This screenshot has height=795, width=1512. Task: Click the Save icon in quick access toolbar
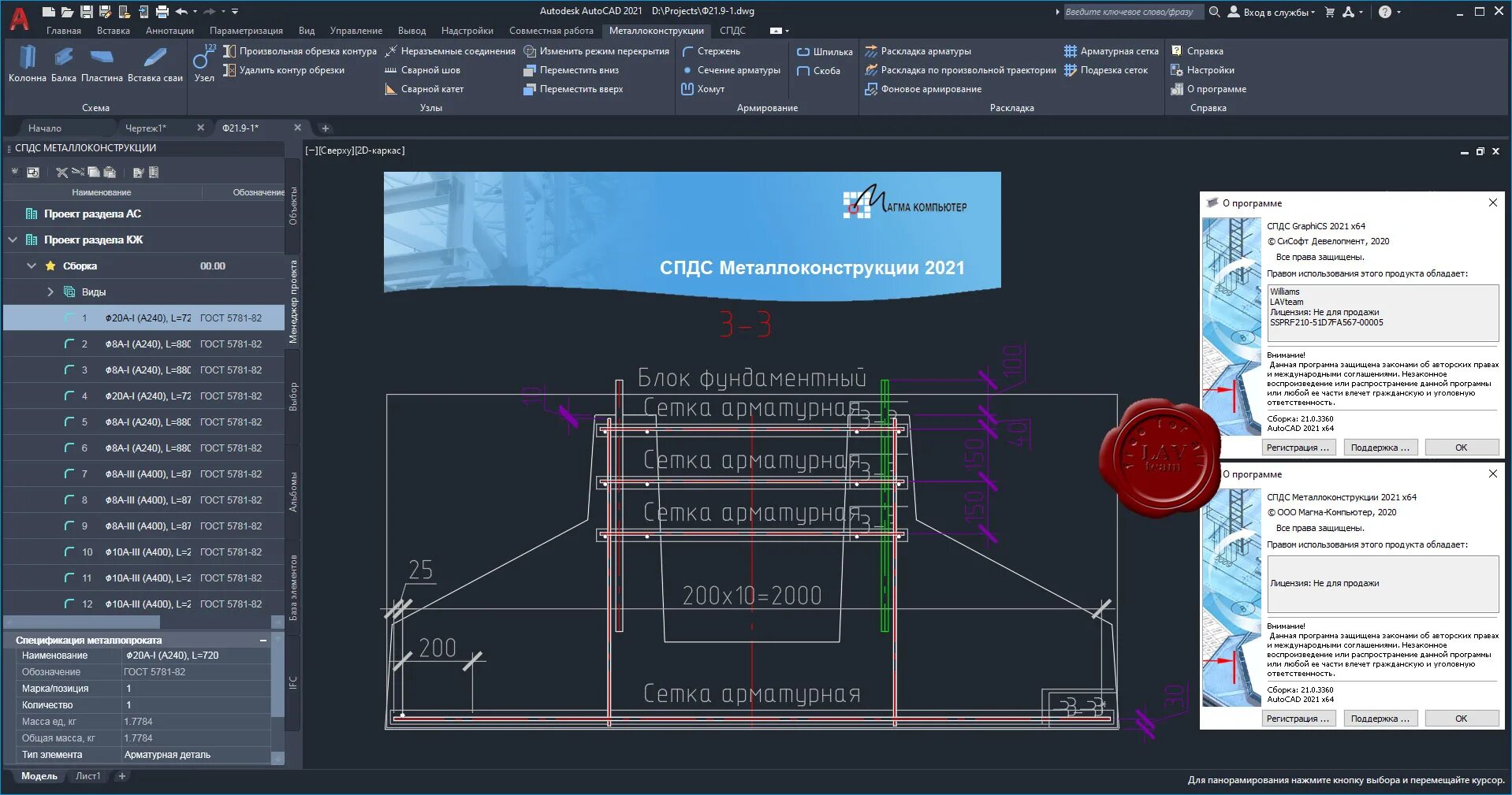[x=87, y=12]
